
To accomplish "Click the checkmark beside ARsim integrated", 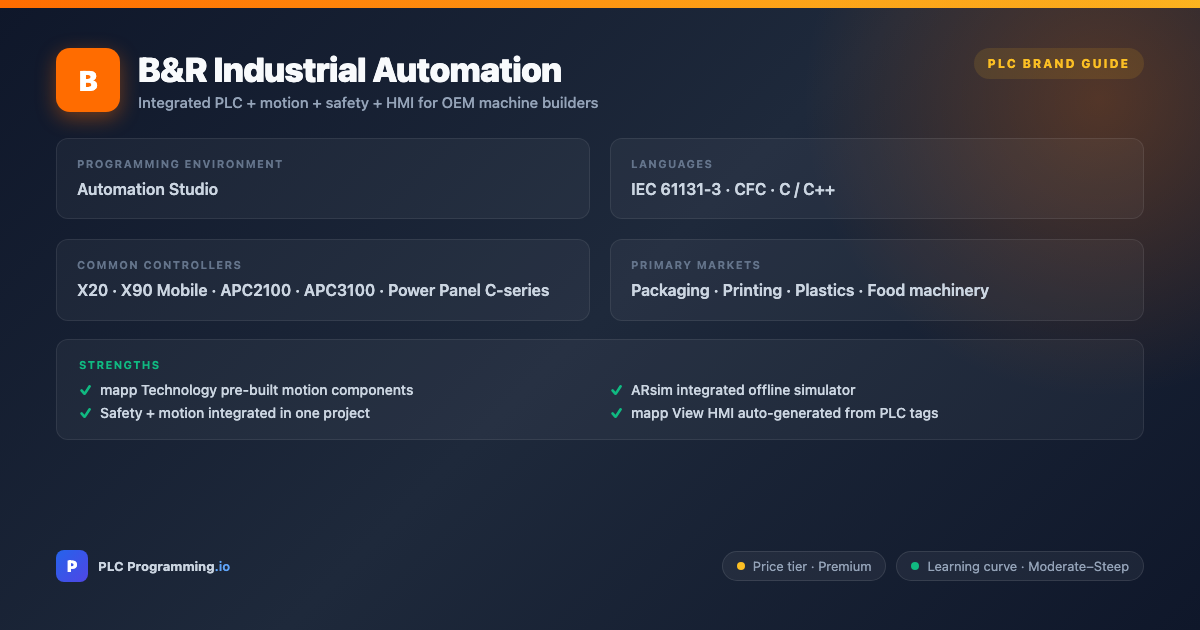I will 616,390.
